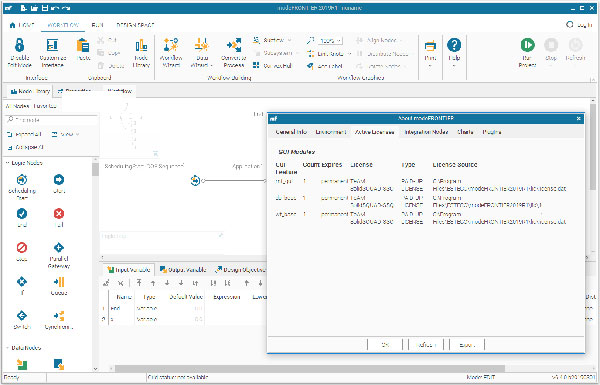The image size is (600, 385).
Task: Click Collapse All in node library
Action: [x=26, y=147]
